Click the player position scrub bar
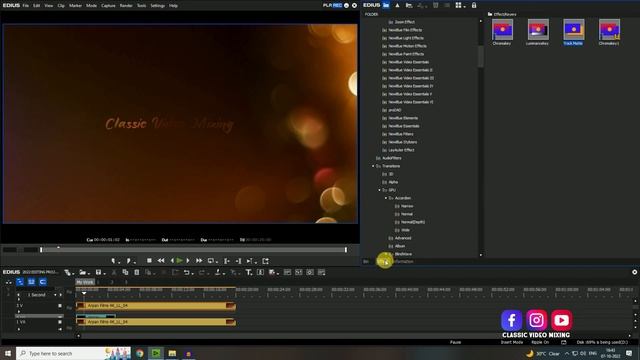Screen dimensions: 640x360 tap(193, 250)
